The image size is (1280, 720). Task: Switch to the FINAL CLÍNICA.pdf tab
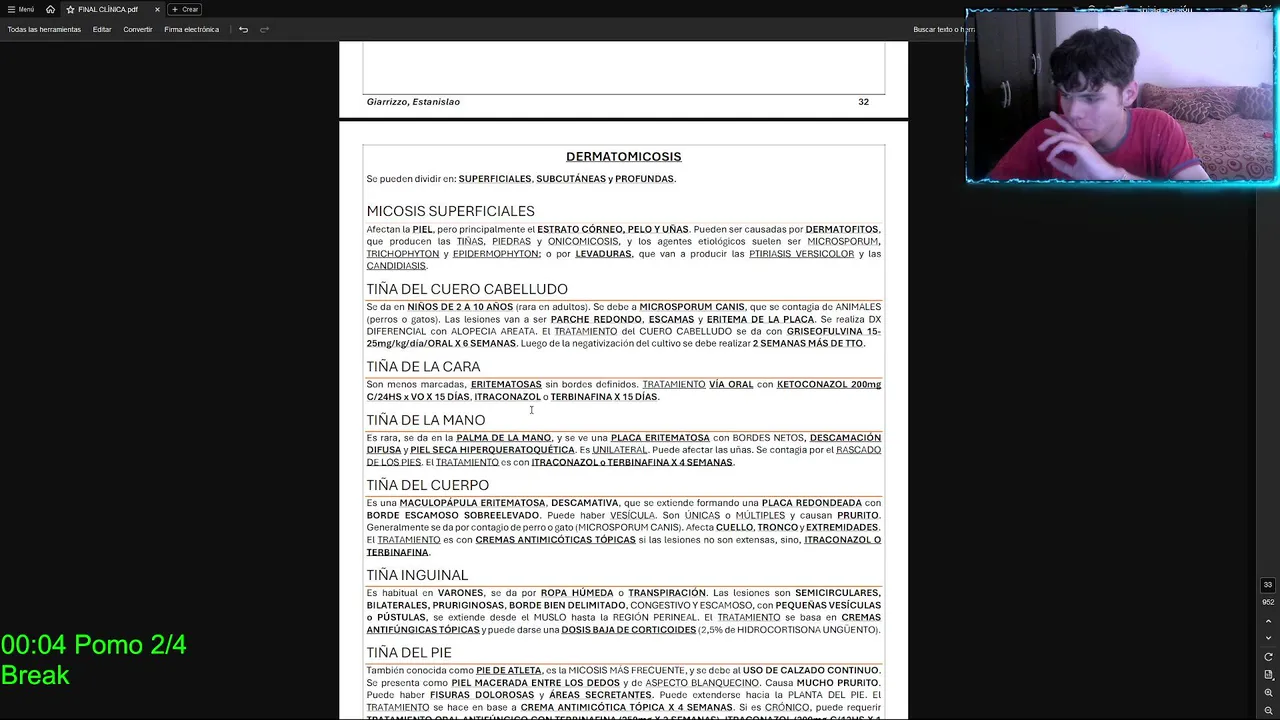[x=108, y=9]
